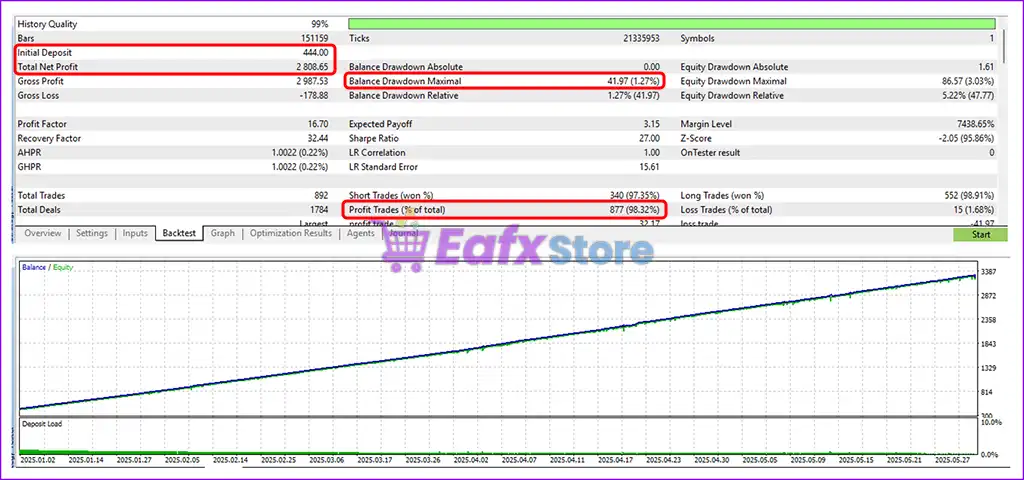Click the GHPR label
The height and width of the screenshot is (480, 1024).
point(29,167)
